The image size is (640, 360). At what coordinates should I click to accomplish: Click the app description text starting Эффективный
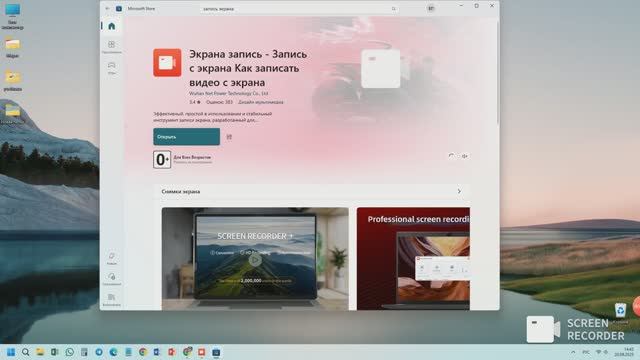212,117
